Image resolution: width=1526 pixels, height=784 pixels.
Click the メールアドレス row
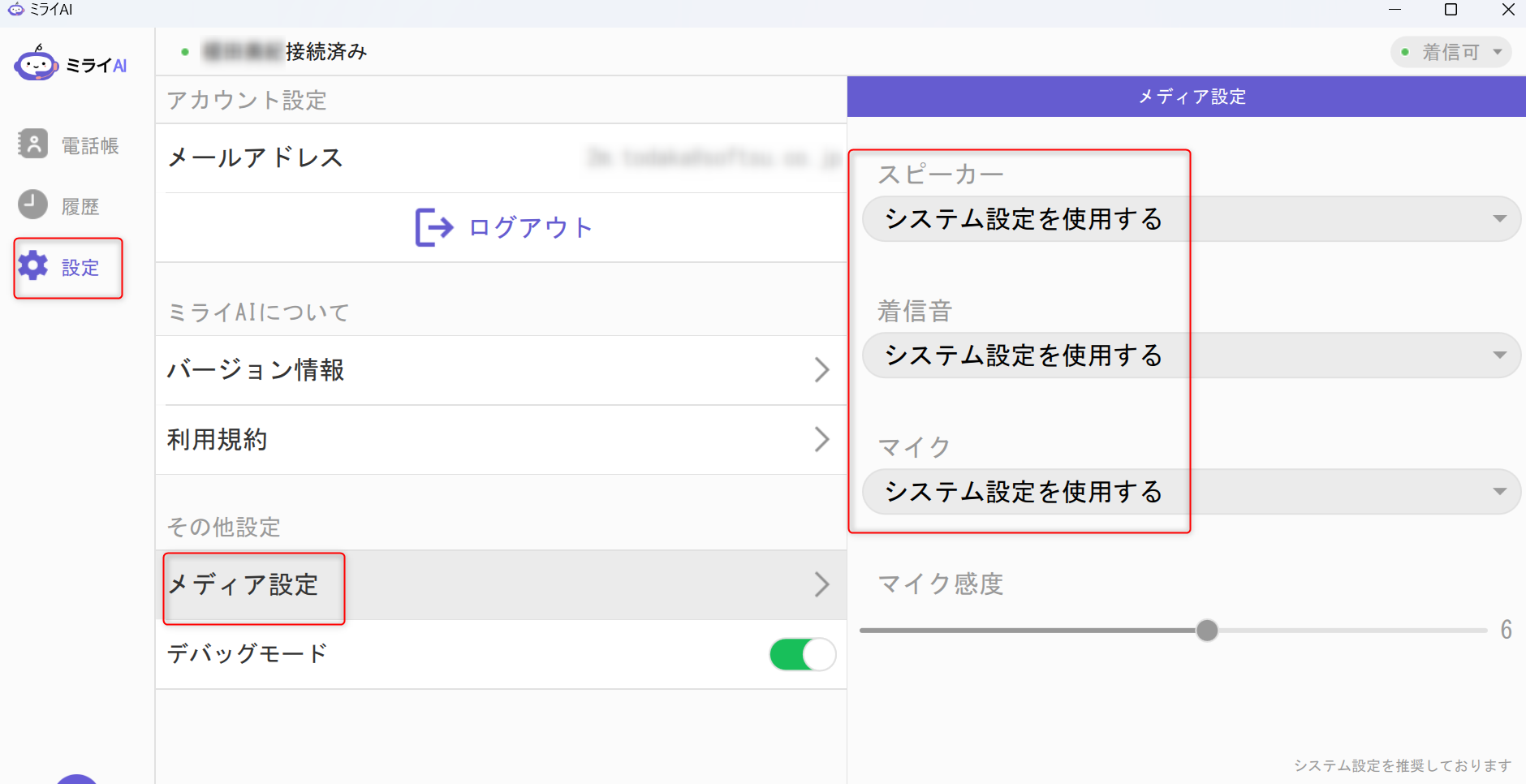[501, 158]
